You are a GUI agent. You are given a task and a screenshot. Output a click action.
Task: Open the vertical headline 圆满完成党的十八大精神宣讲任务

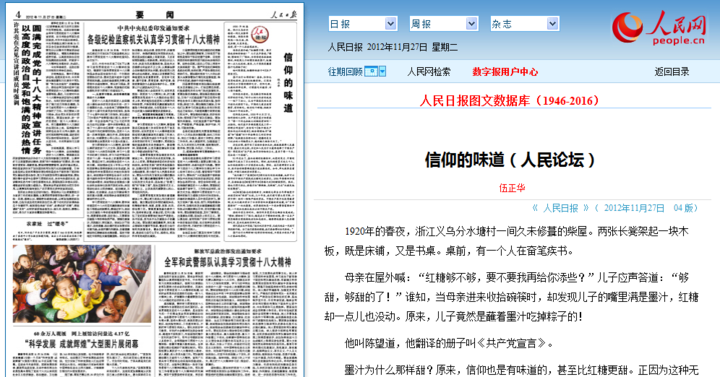[37, 90]
